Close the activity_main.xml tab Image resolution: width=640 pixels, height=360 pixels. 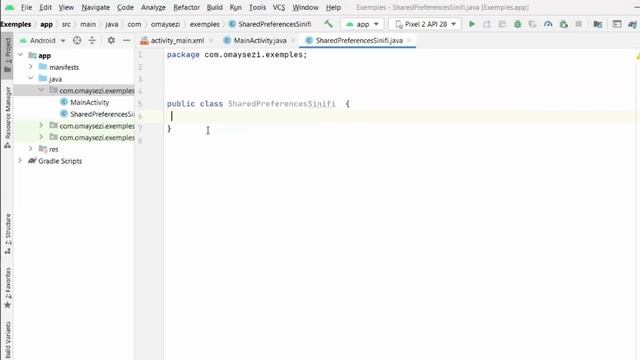pyautogui.click(x=211, y=40)
